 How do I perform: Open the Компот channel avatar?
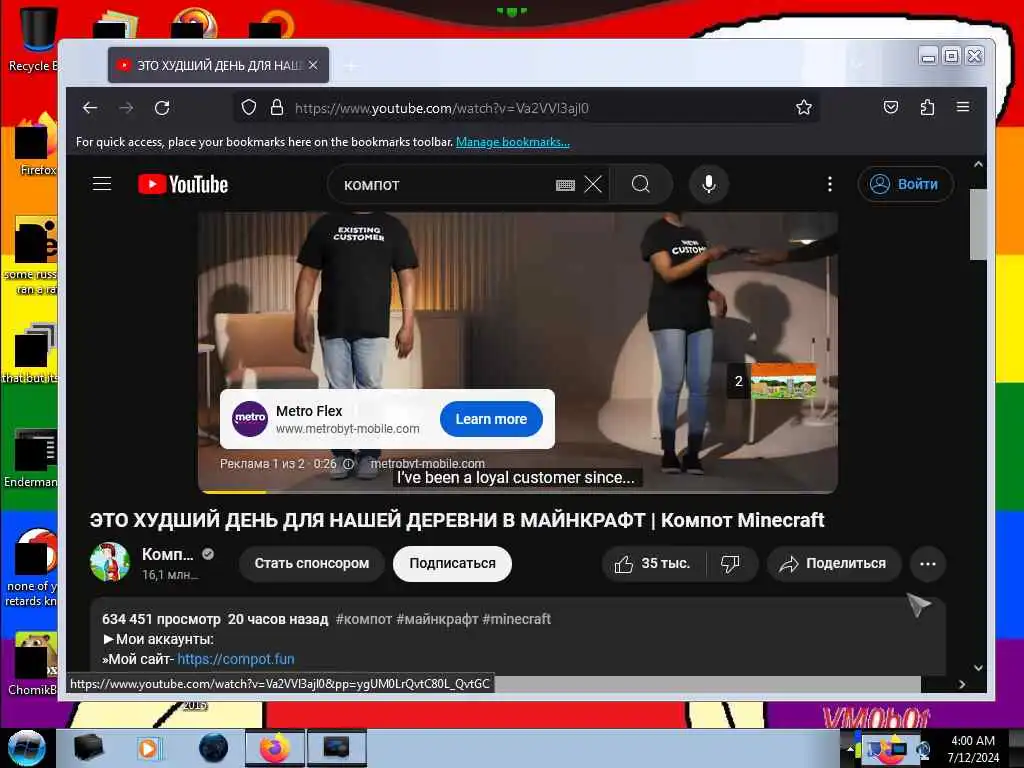(x=110, y=562)
